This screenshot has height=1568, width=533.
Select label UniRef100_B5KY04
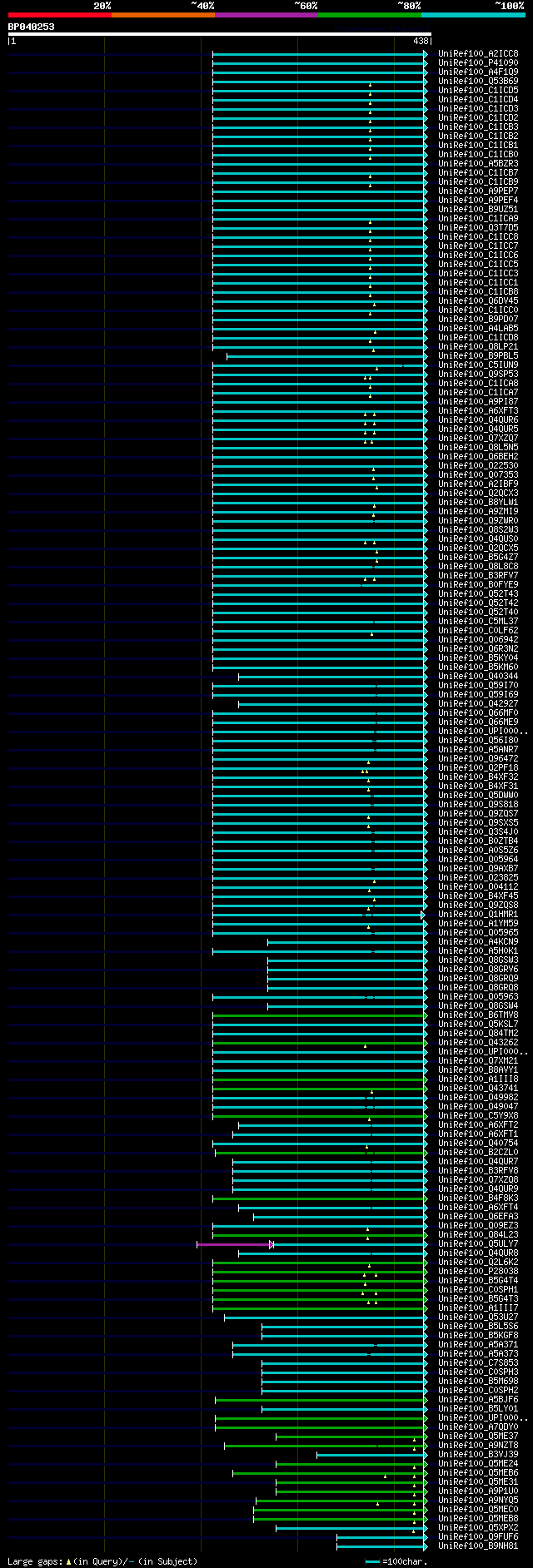tap(478, 657)
